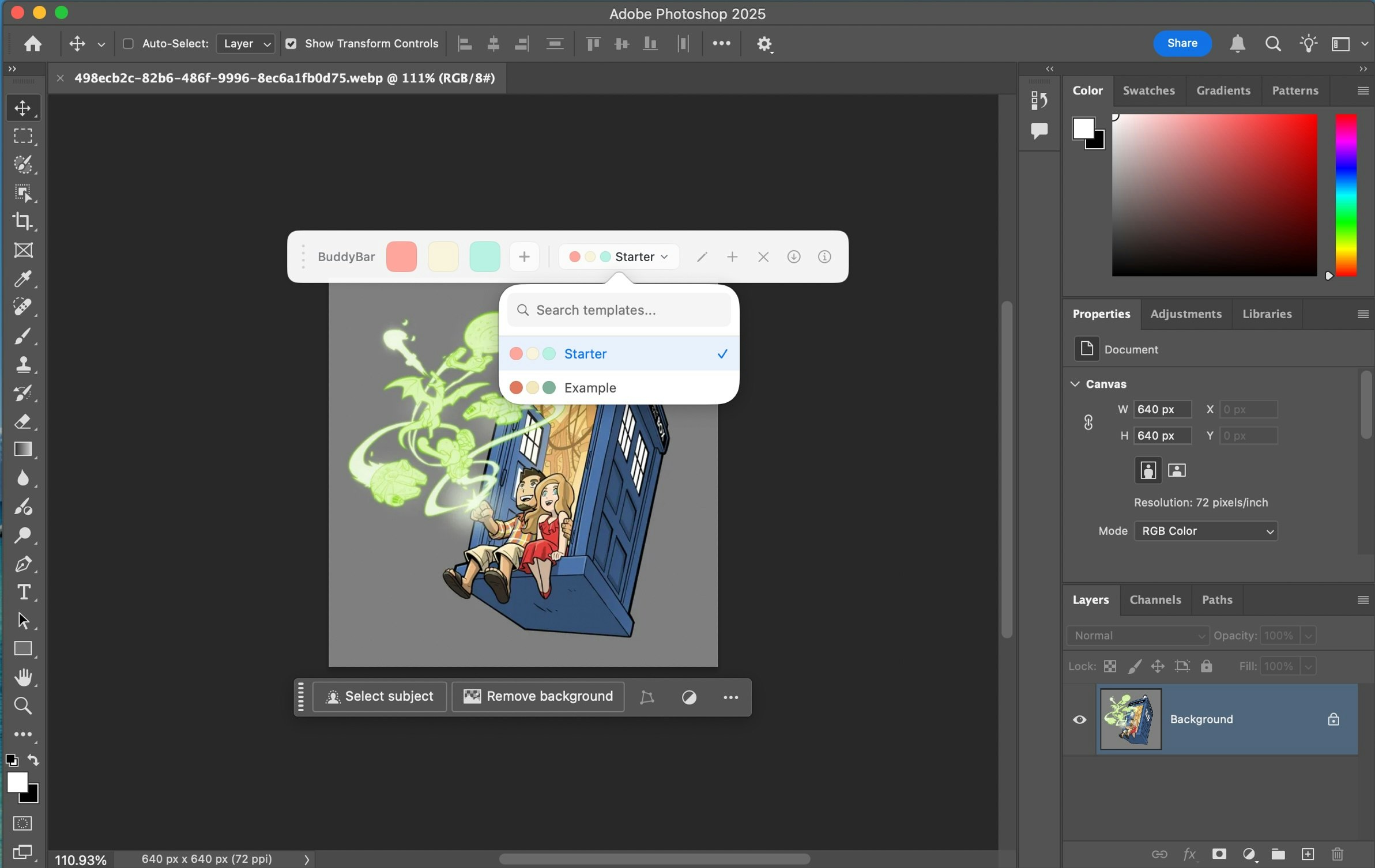Image resolution: width=1375 pixels, height=868 pixels.
Task: Open the options bar gear settings
Action: pos(764,44)
